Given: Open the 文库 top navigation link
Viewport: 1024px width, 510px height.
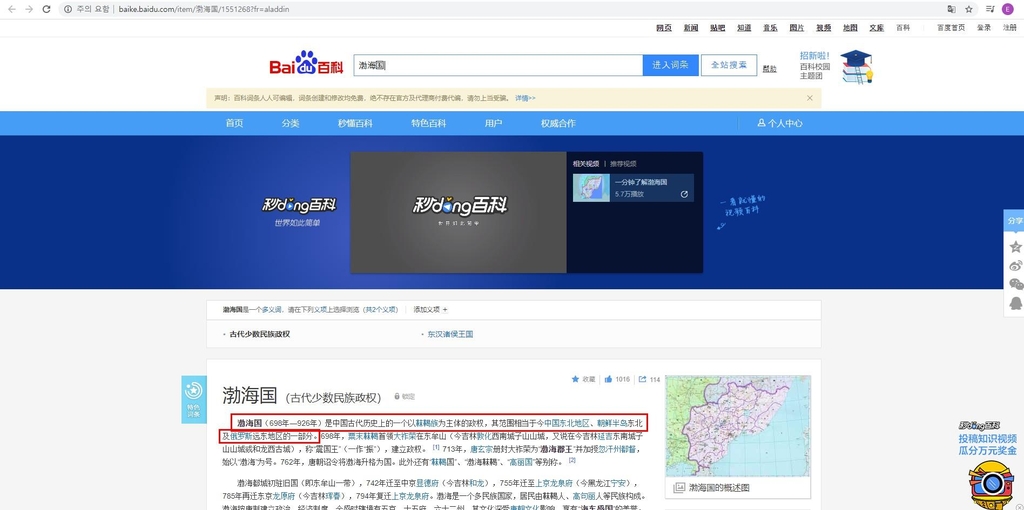Looking at the screenshot, I should click(876, 27).
